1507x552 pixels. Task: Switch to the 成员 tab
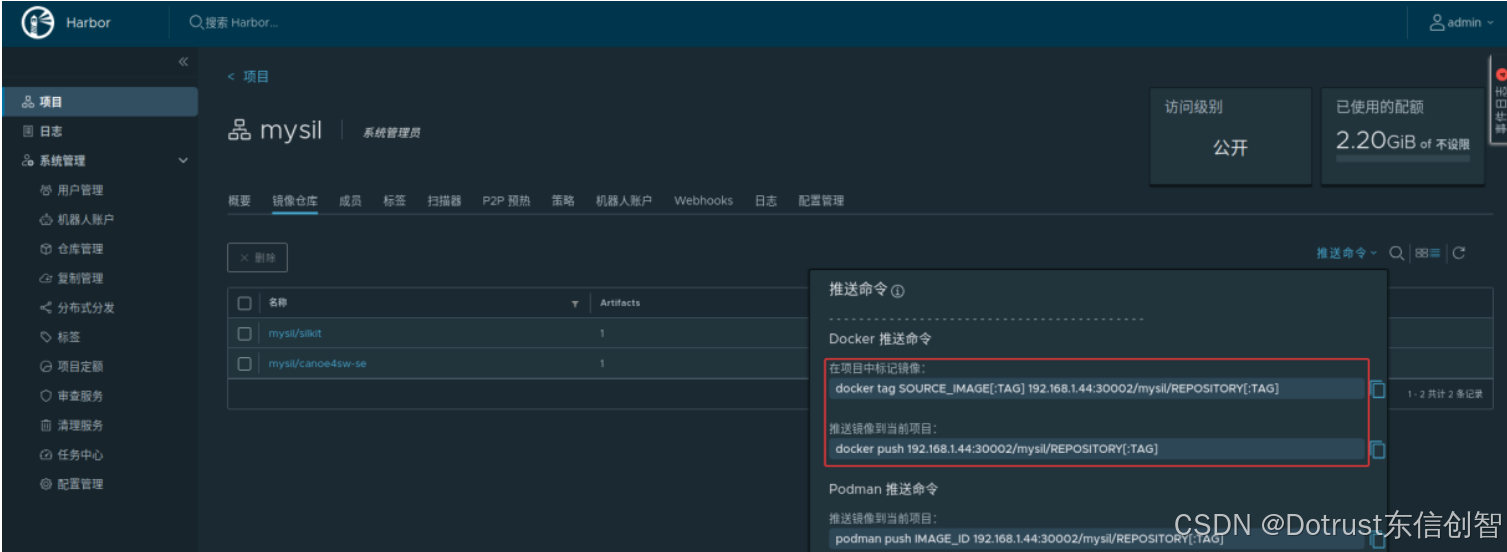[350, 201]
